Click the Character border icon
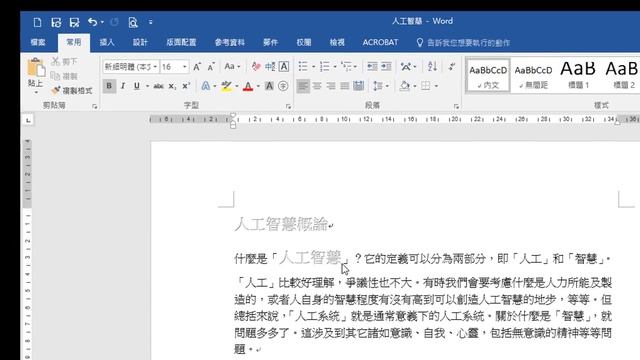This screenshot has width=640, height=360. pyautogui.click(x=284, y=66)
